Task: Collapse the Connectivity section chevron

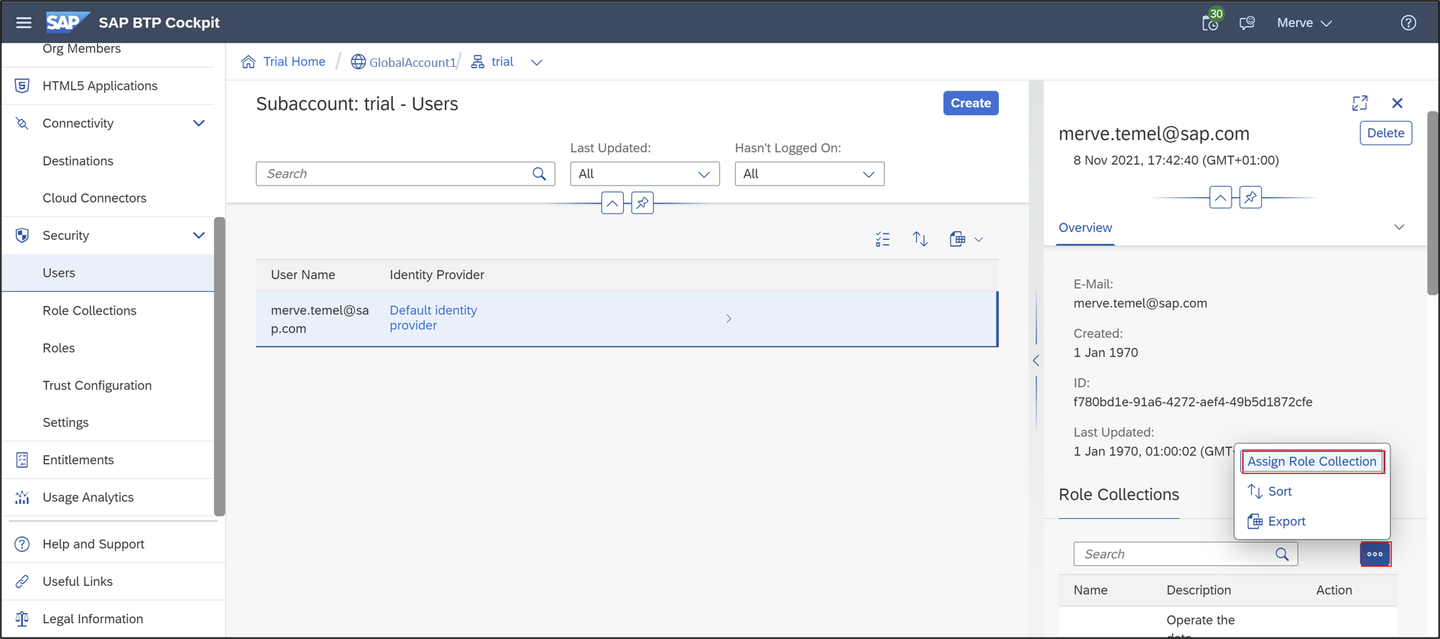Action: click(x=198, y=123)
